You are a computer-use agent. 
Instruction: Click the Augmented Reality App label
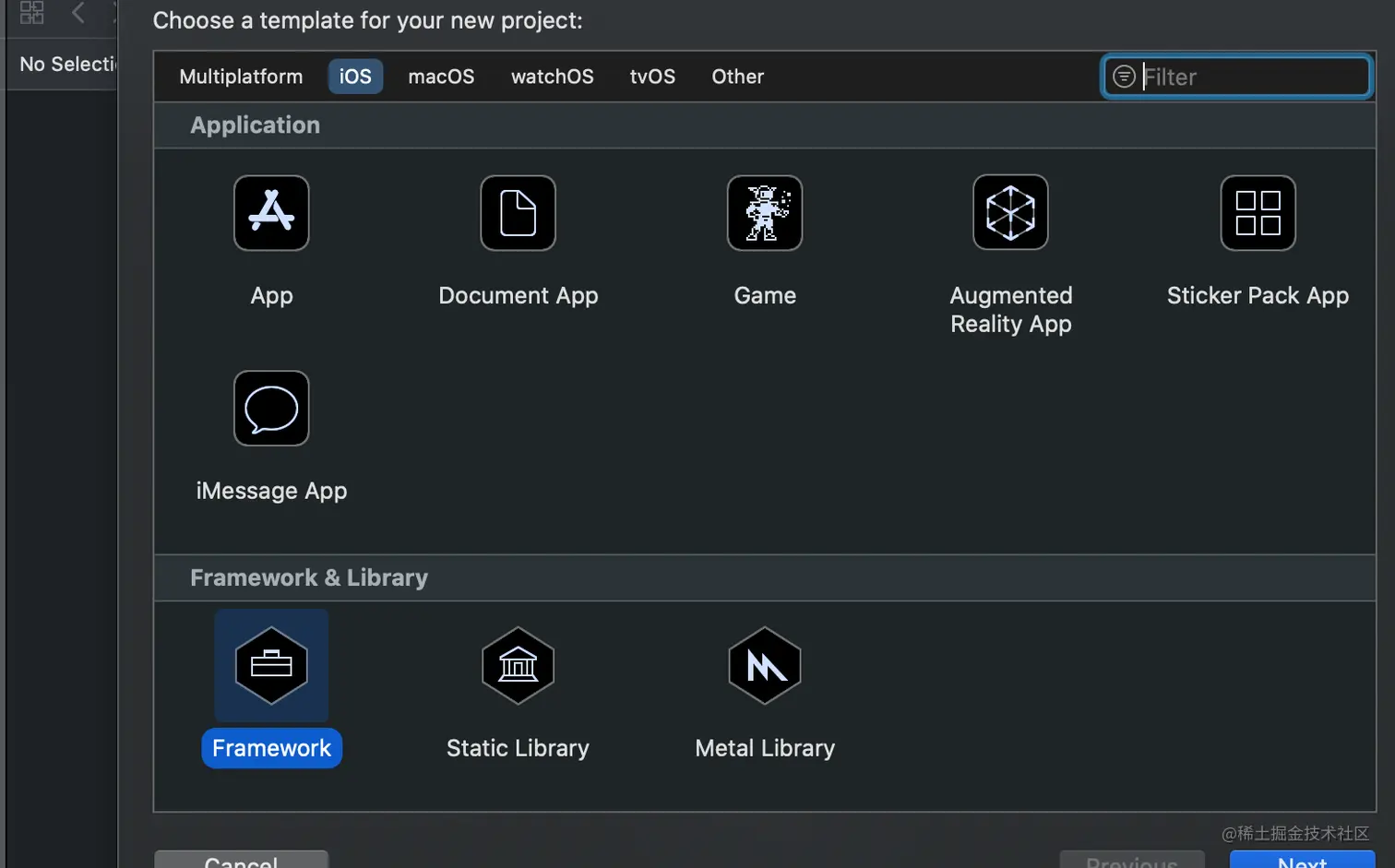(1011, 309)
